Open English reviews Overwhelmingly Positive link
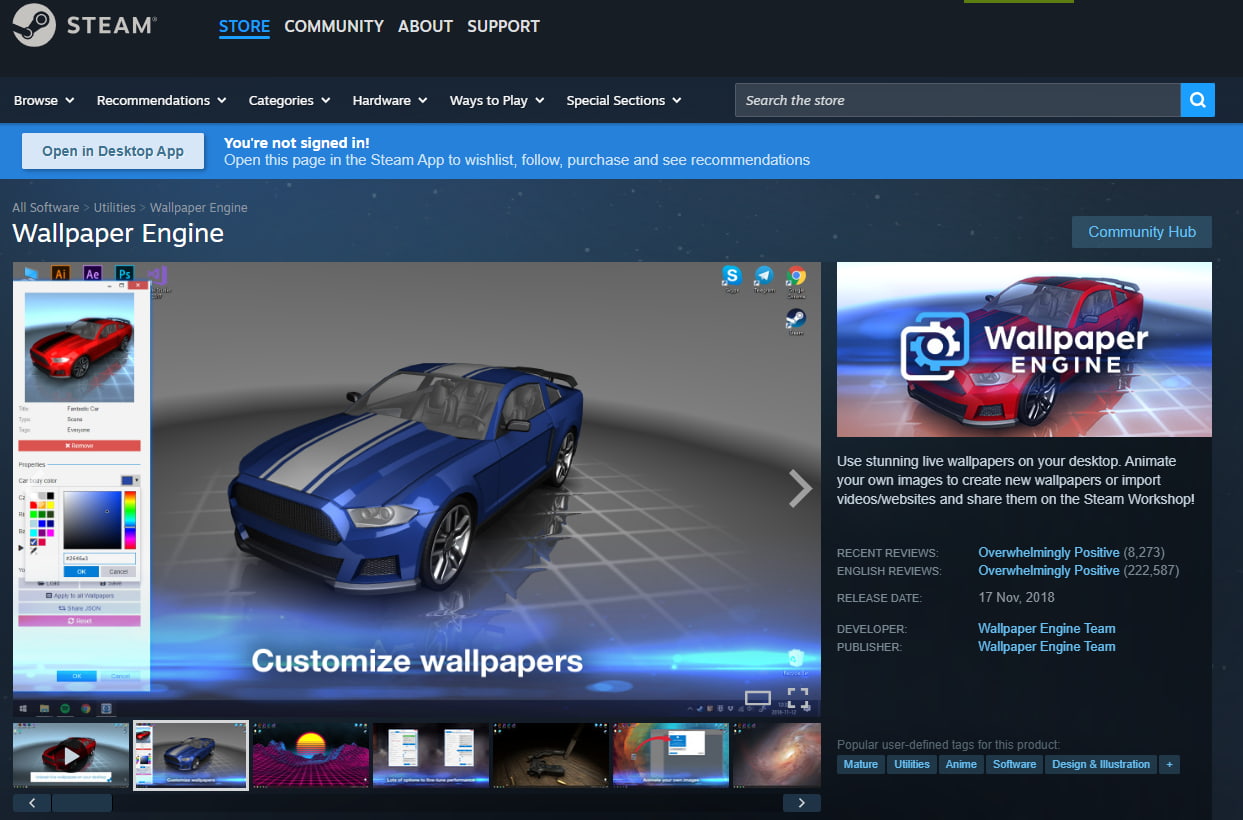The image size is (1243, 820). (1049, 570)
